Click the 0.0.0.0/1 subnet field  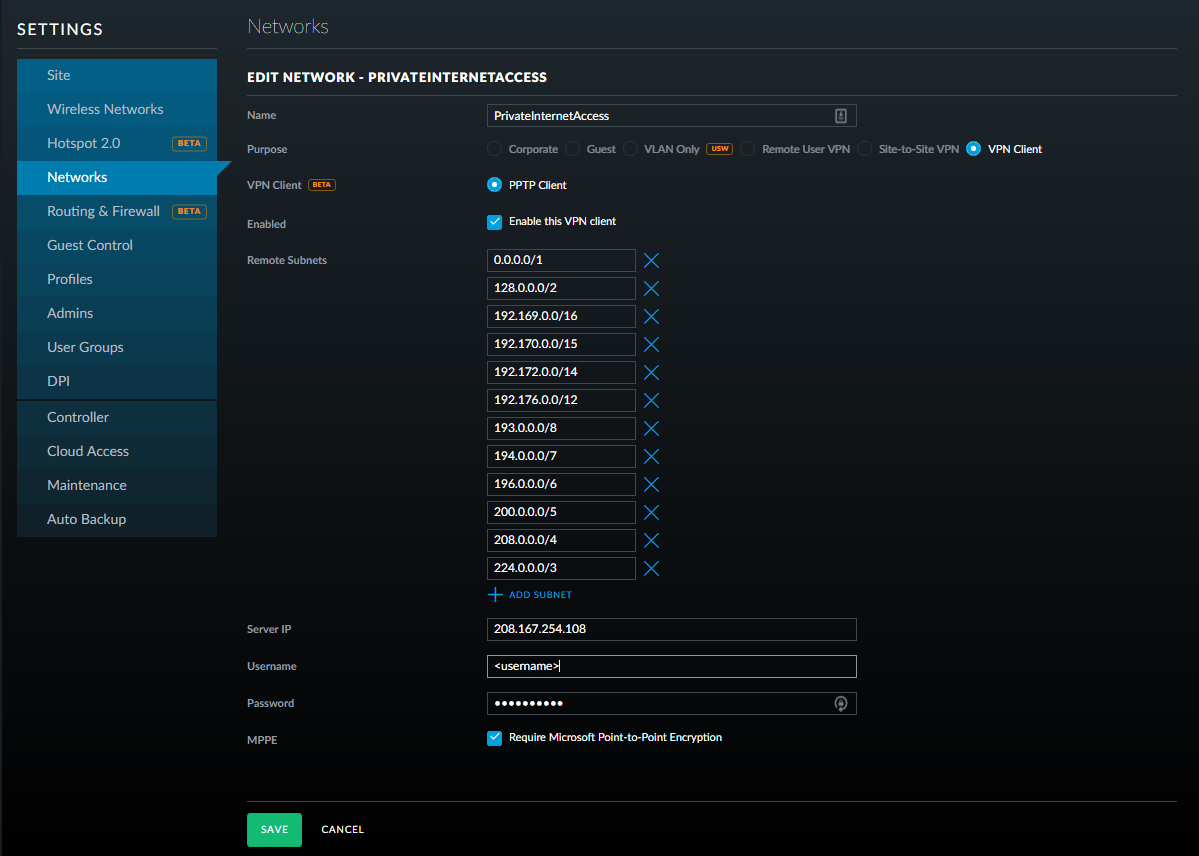tap(561, 260)
